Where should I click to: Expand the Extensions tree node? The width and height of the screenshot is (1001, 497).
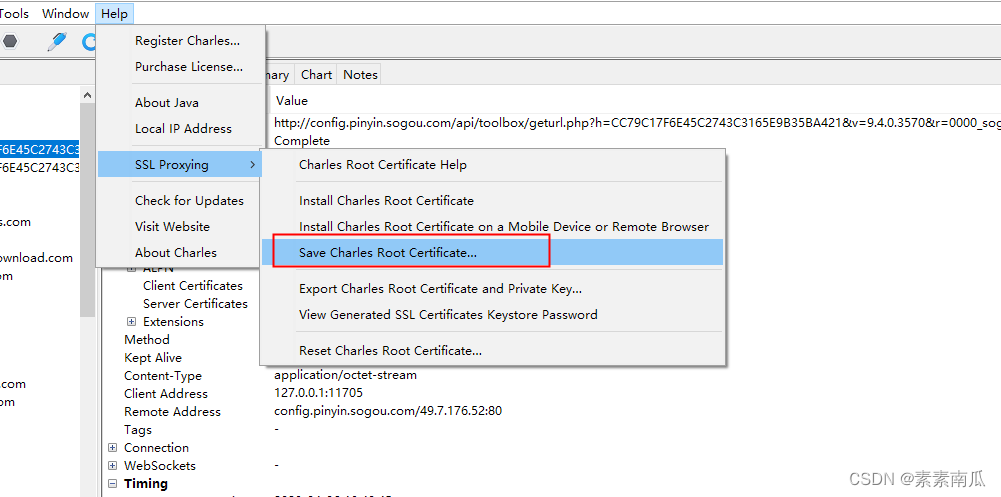pos(132,322)
